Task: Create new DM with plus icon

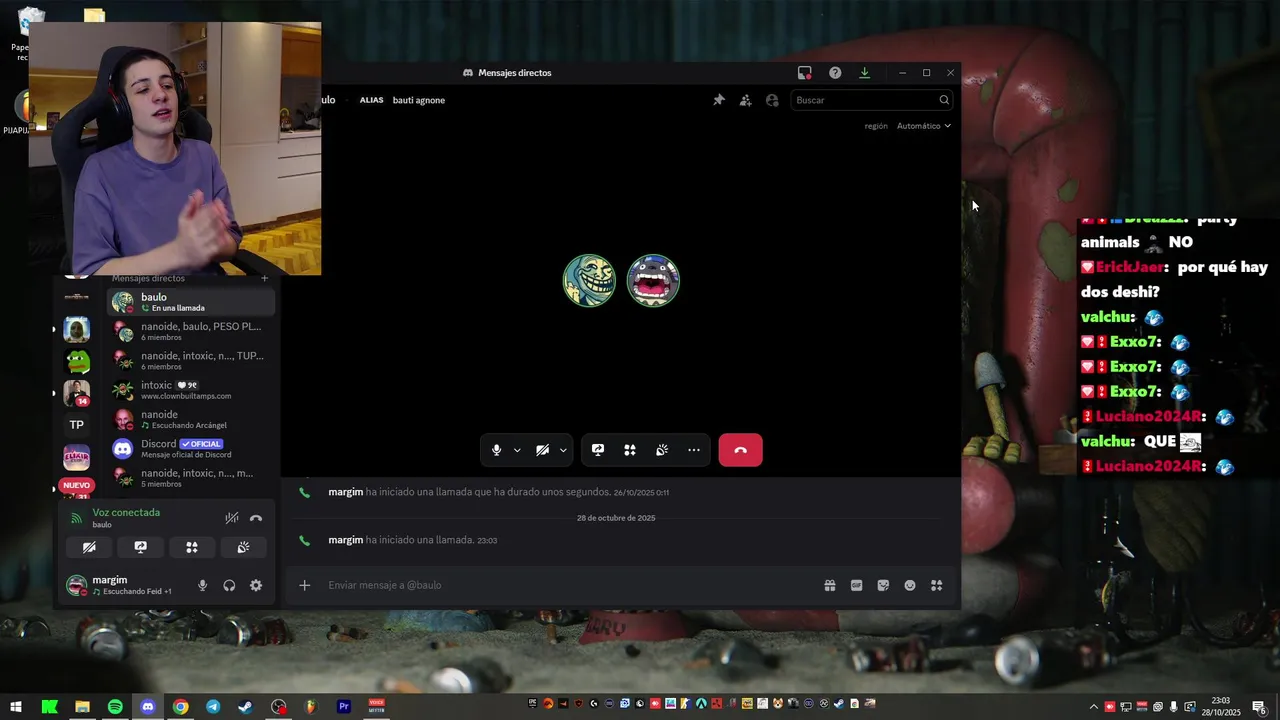Action: (264, 278)
